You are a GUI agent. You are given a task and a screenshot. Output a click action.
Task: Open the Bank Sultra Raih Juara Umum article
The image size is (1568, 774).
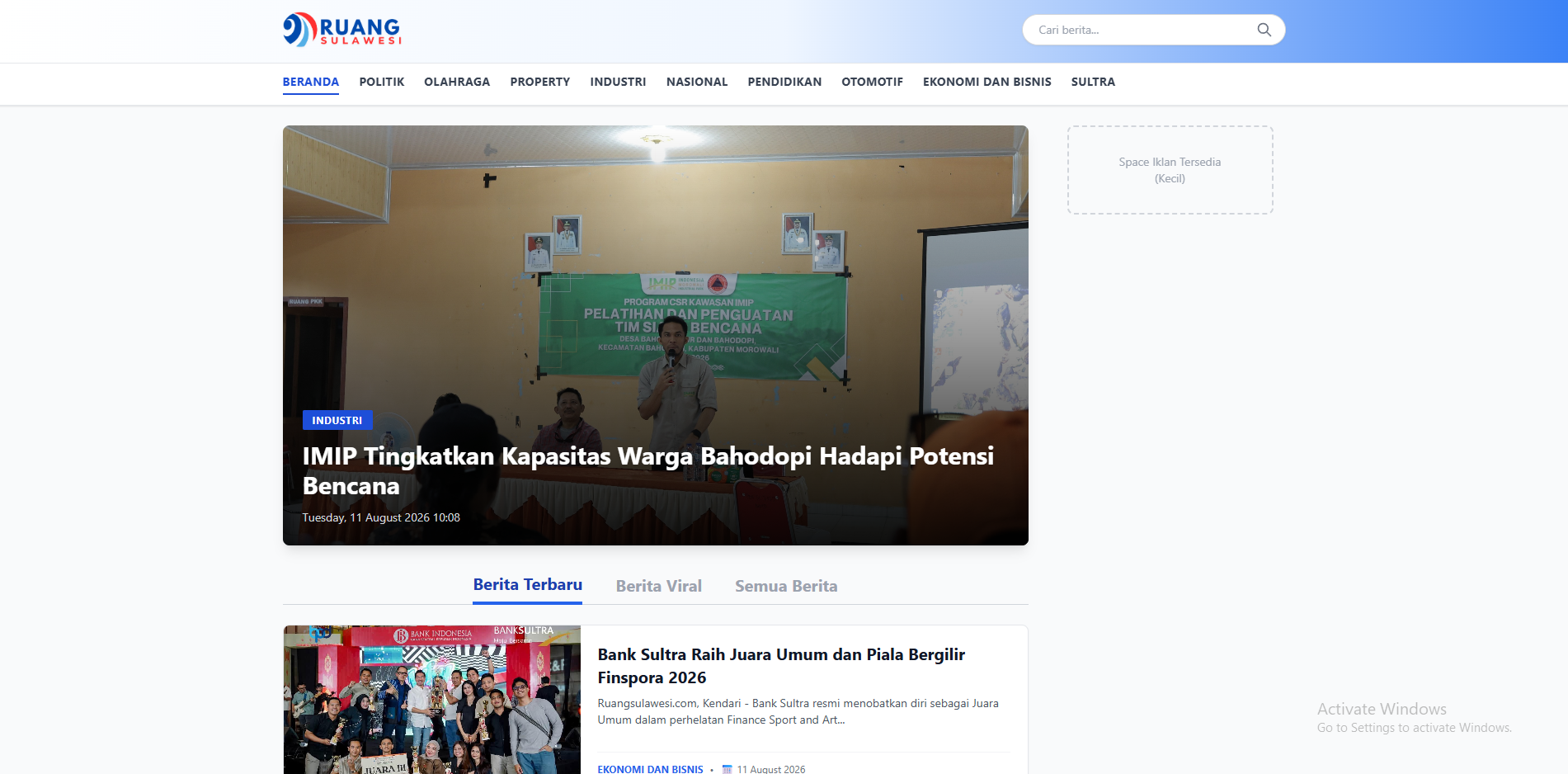coord(781,666)
